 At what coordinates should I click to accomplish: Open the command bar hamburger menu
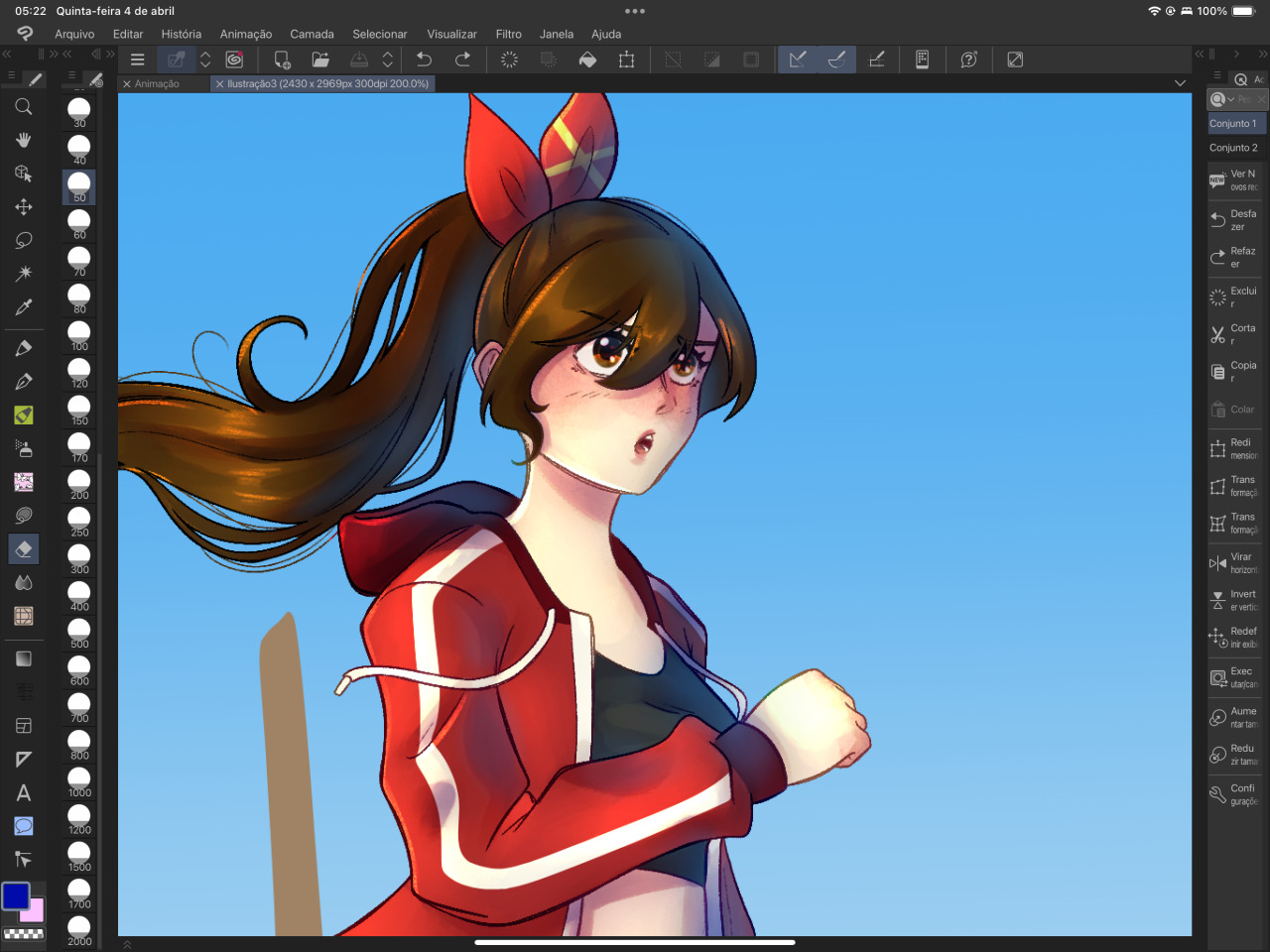[138, 59]
